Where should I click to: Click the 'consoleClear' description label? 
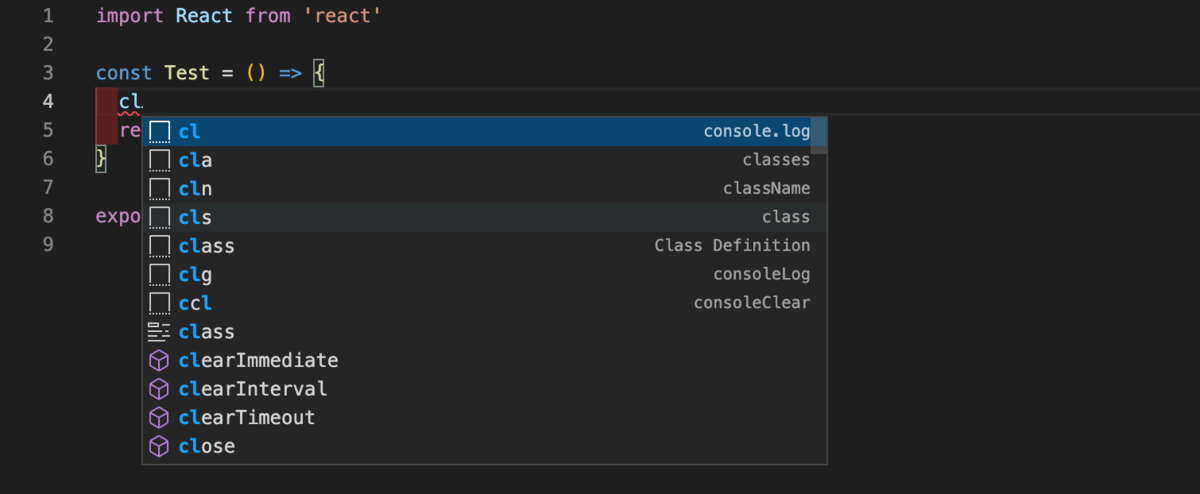point(751,303)
